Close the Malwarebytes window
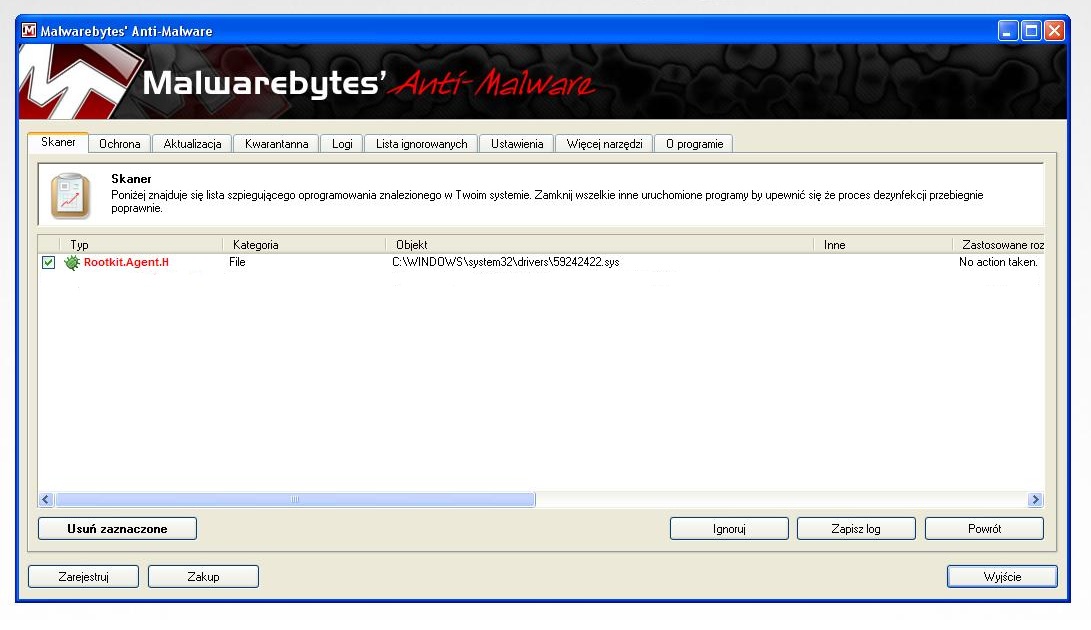Image resolution: width=1091 pixels, height=630 pixels. click(x=1054, y=31)
